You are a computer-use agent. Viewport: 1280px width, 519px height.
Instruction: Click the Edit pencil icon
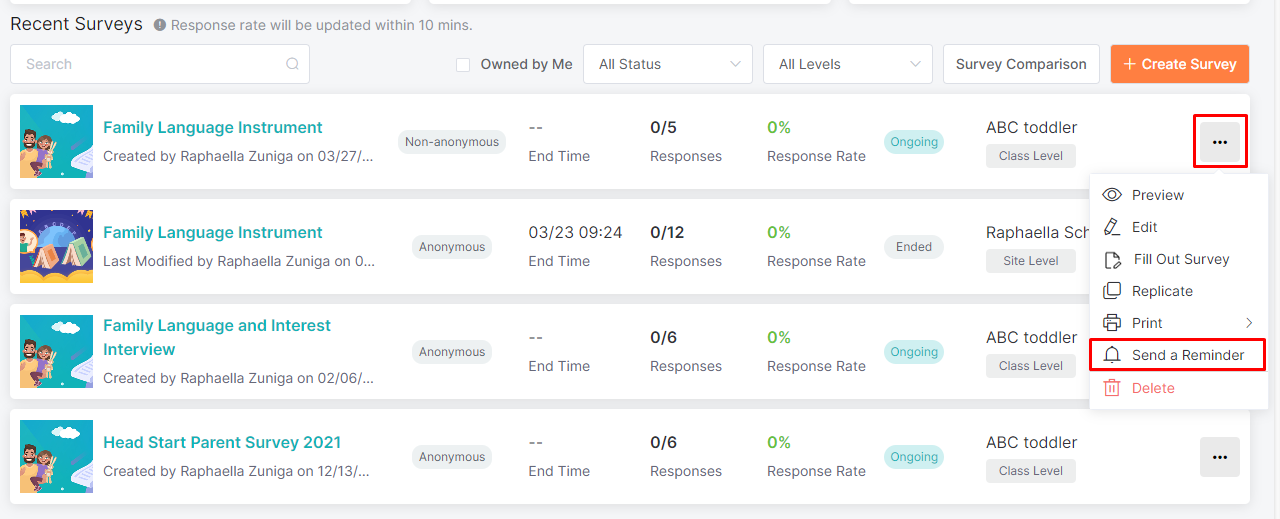point(1112,227)
